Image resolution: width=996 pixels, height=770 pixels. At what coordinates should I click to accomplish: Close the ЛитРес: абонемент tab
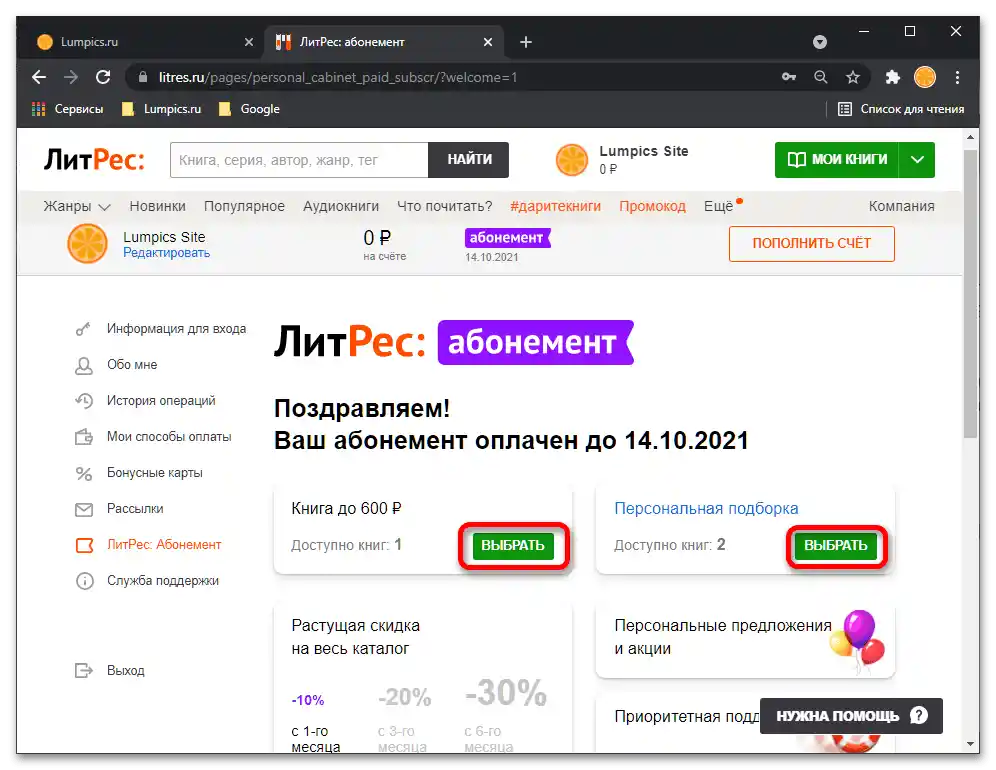coord(488,42)
